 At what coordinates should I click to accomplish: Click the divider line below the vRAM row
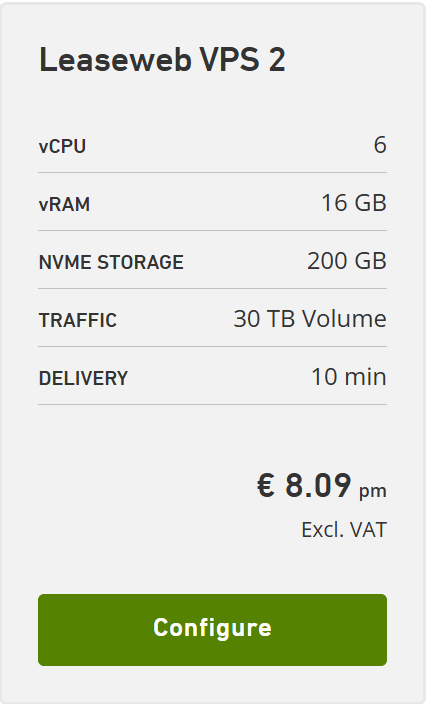212,230
